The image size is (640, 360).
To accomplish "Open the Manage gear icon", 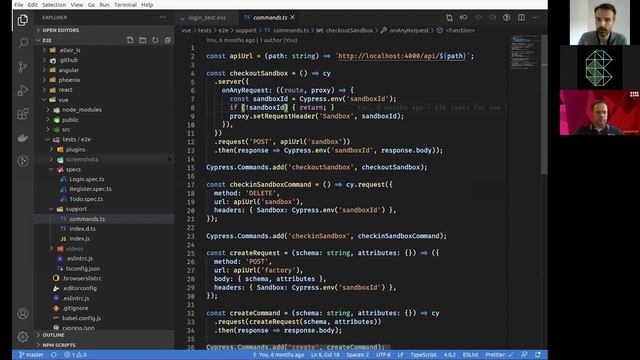I will (23, 337).
